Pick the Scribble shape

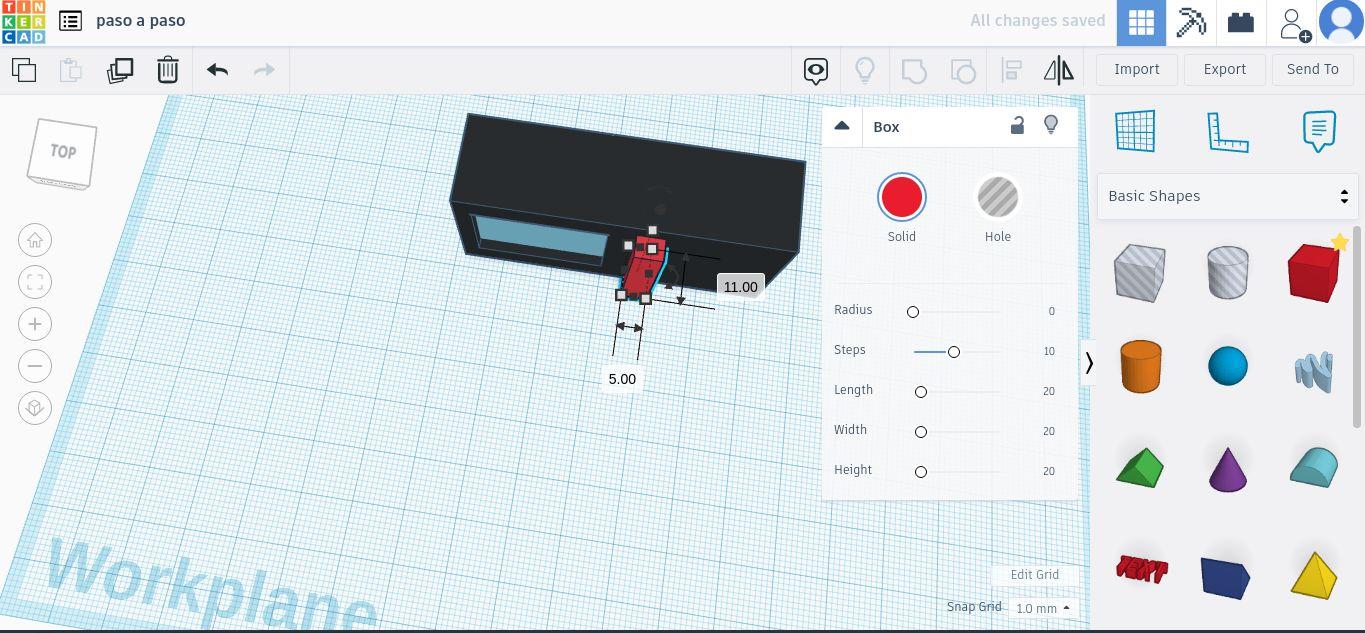coord(1314,370)
